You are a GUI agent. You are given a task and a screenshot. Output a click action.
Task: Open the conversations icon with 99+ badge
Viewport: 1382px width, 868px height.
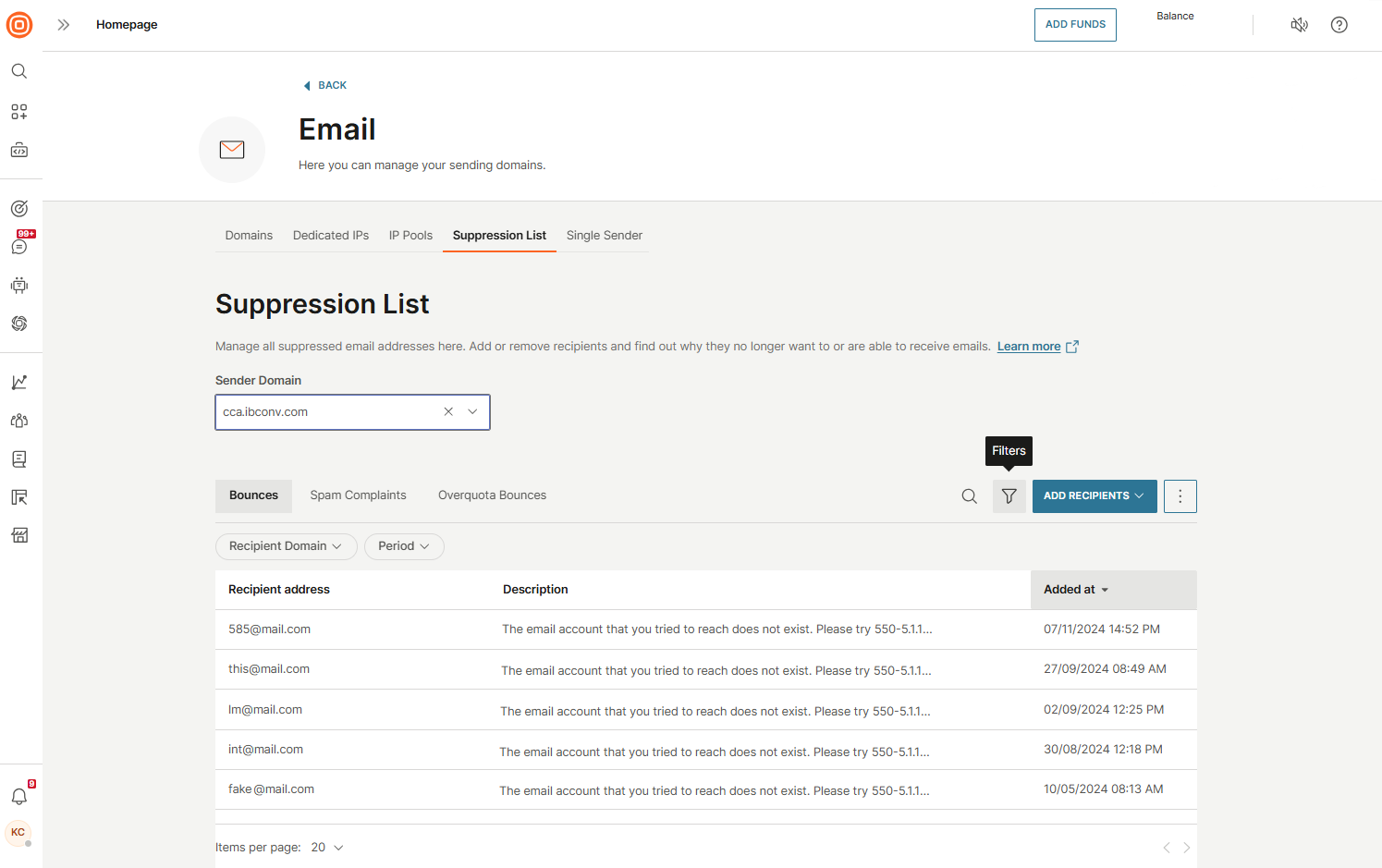tap(18, 245)
